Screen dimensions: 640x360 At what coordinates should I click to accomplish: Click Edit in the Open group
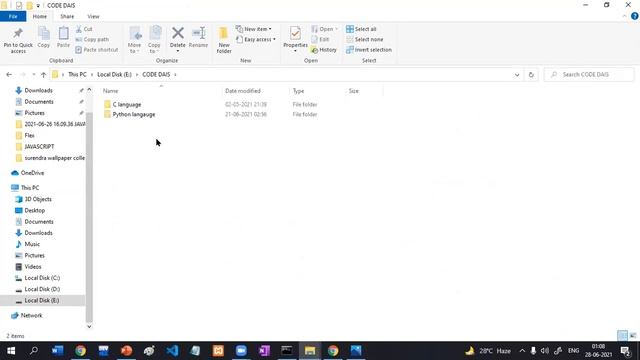tap(320, 40)
